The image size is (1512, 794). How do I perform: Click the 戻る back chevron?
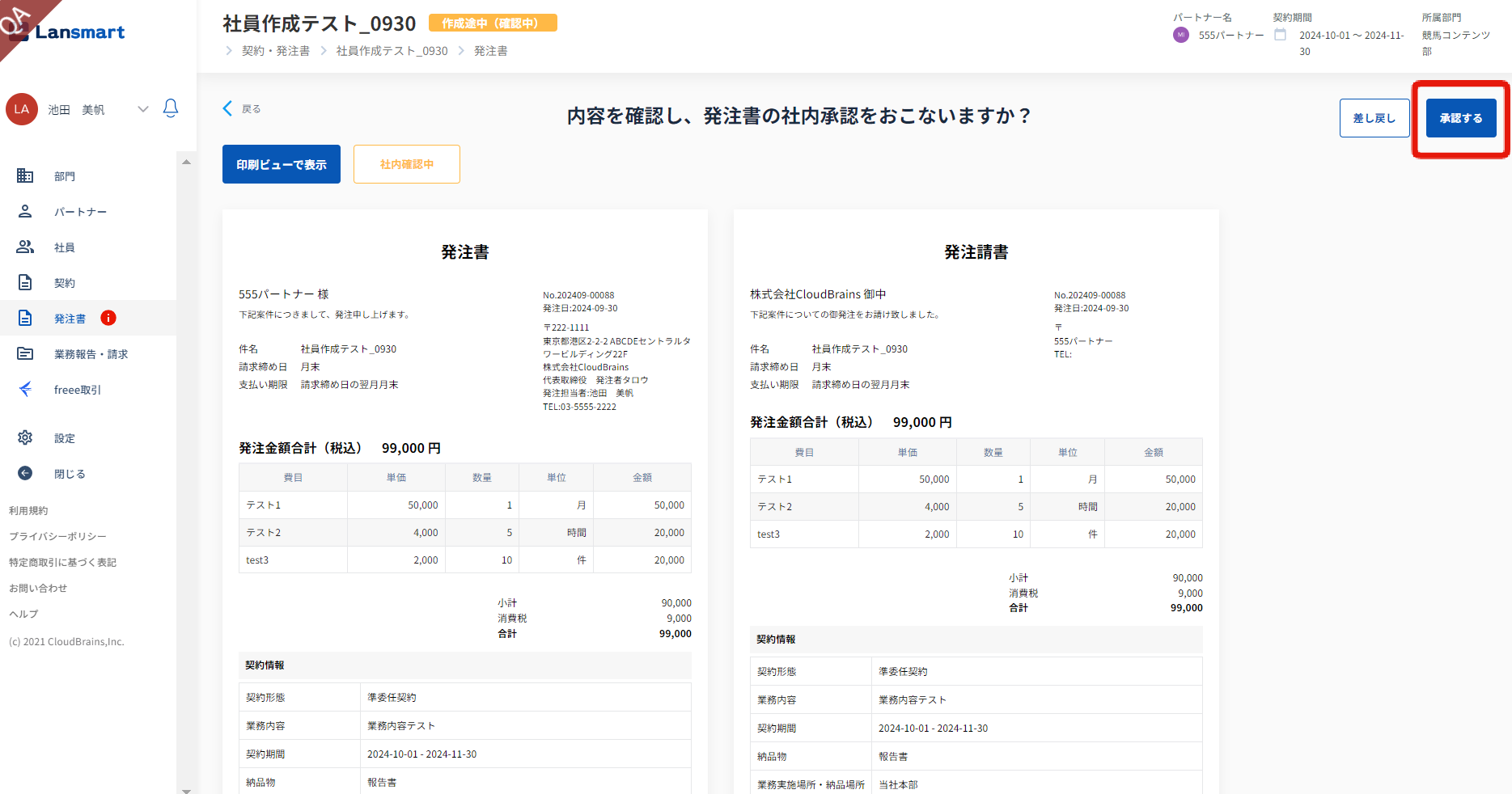(228, 108)
